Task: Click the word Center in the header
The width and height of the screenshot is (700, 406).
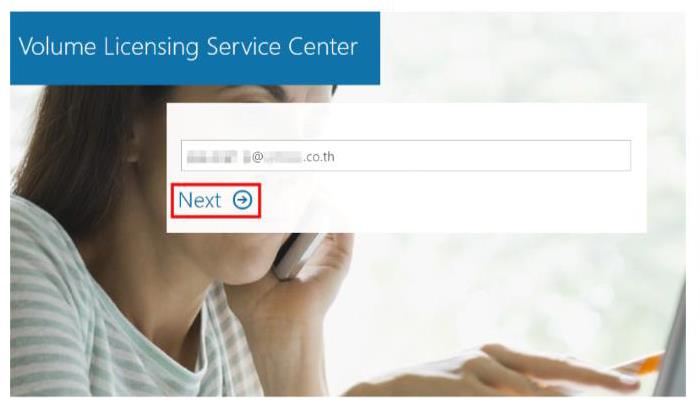Action: 323,46
